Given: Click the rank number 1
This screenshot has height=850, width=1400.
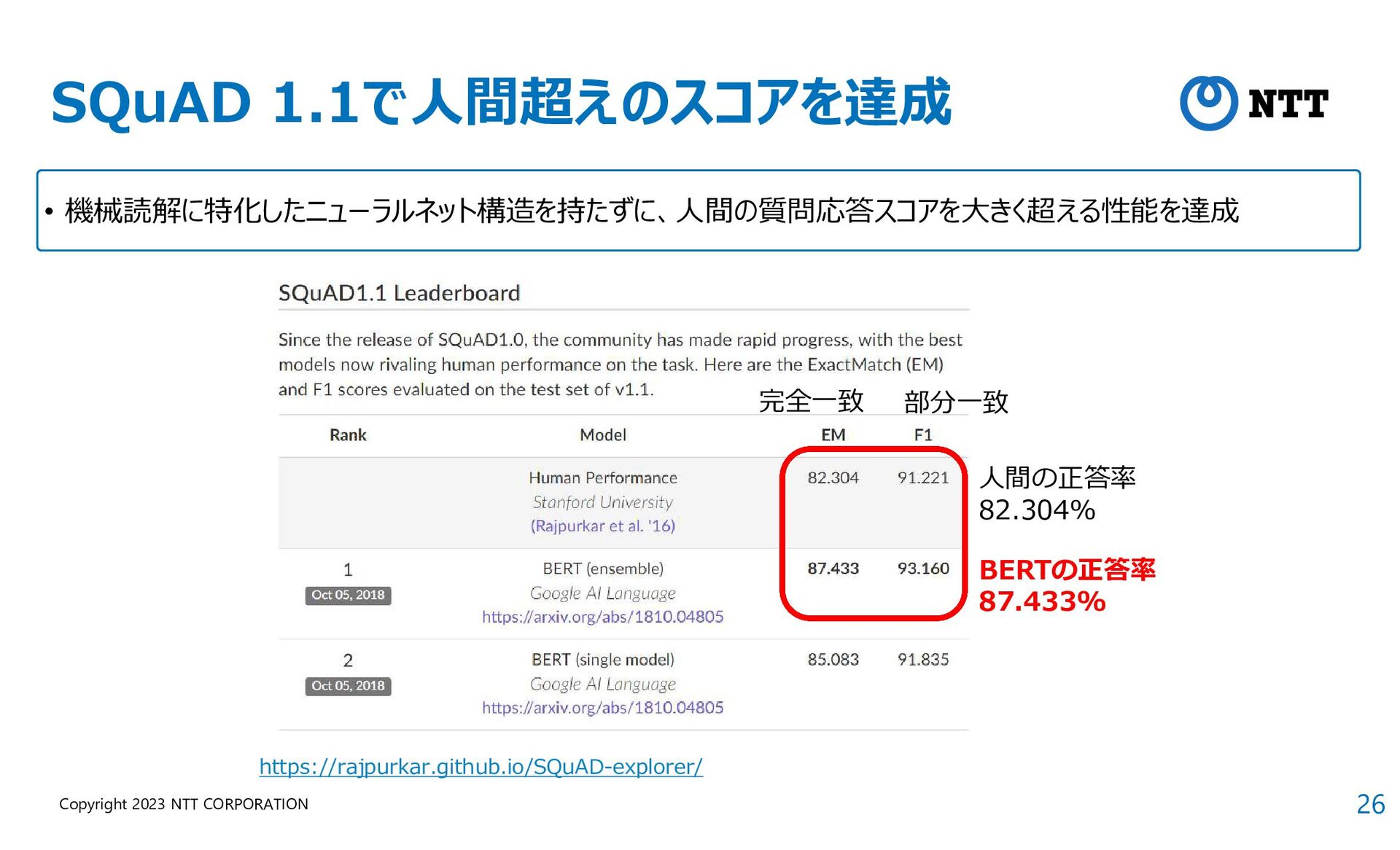Looking at the screenshot, I should coord(348,569).
